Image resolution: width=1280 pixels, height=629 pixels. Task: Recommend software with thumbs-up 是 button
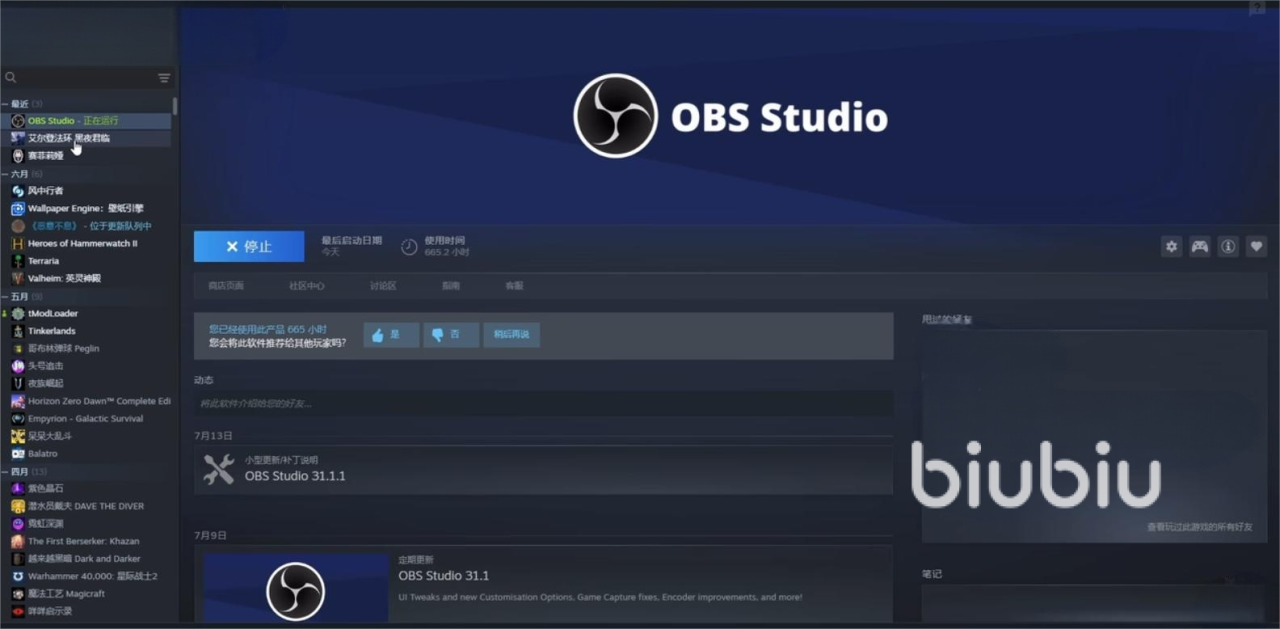point(391,335)
